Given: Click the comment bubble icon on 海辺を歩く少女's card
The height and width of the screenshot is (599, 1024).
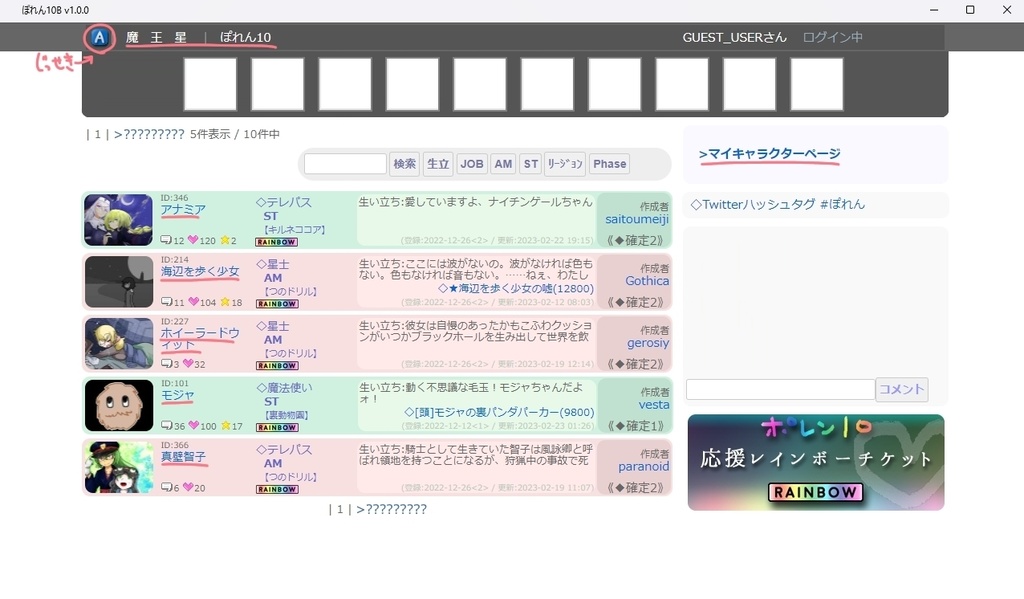Looking at the screenshot, I should point(167,302).
